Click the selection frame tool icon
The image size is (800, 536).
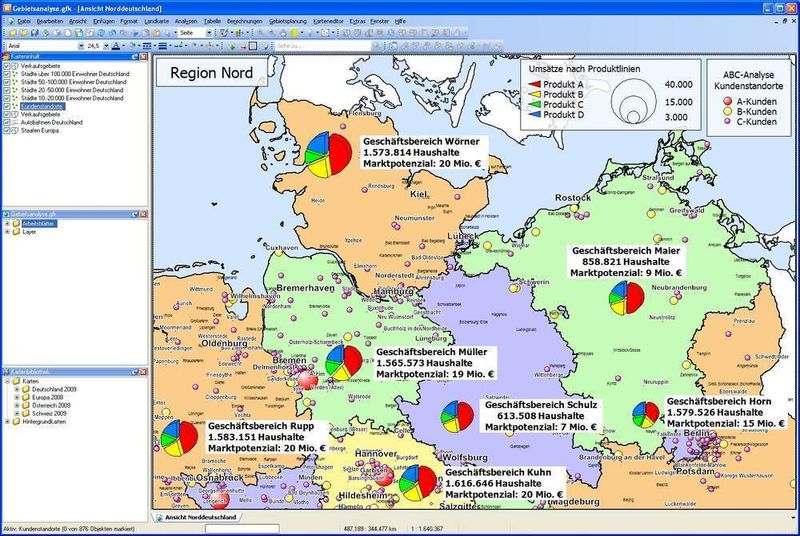pos(325,33)
